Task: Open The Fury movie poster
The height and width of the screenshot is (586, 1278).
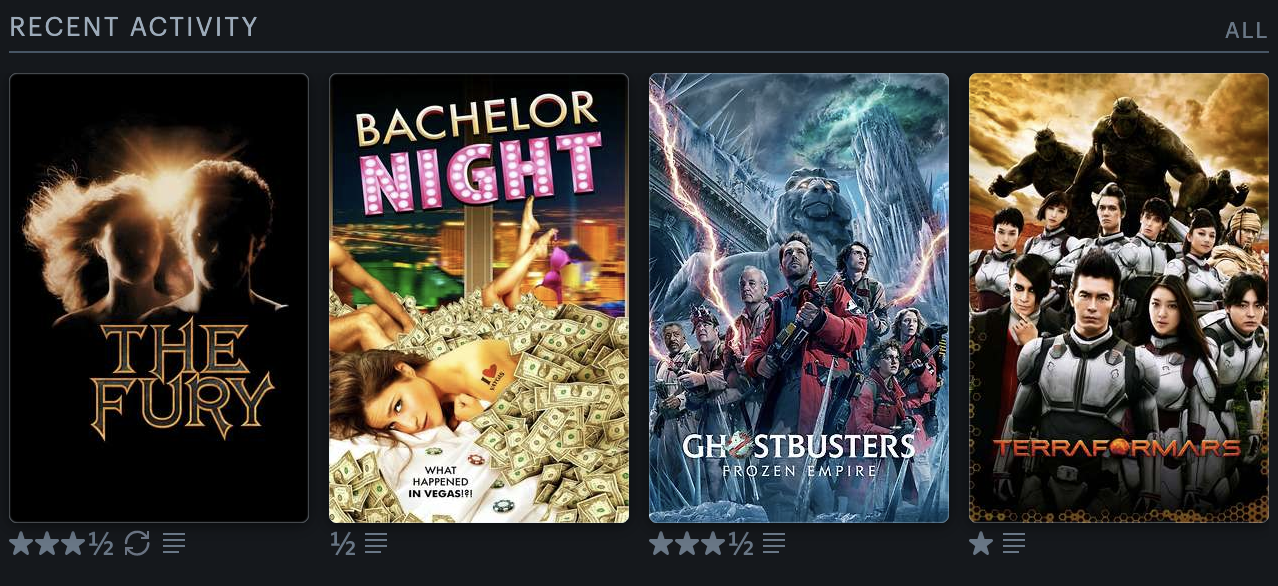Action: click(159, 298)
